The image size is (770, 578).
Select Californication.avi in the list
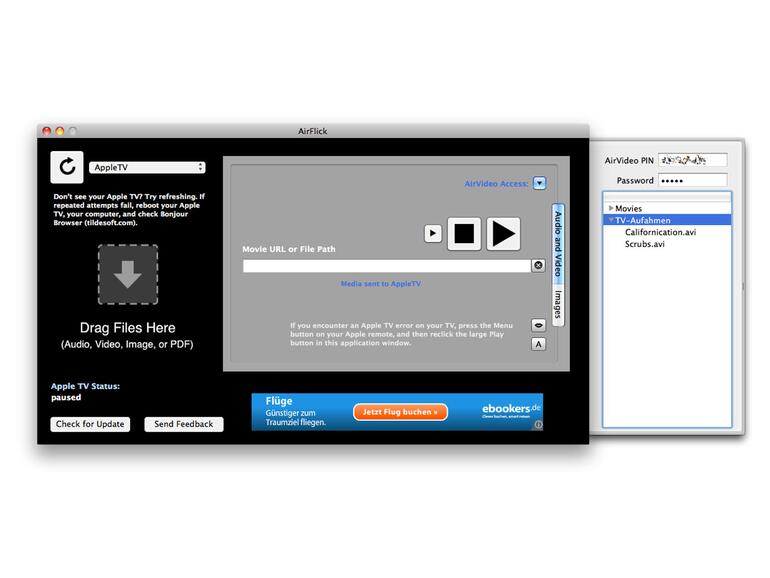[x=660, y=232]
